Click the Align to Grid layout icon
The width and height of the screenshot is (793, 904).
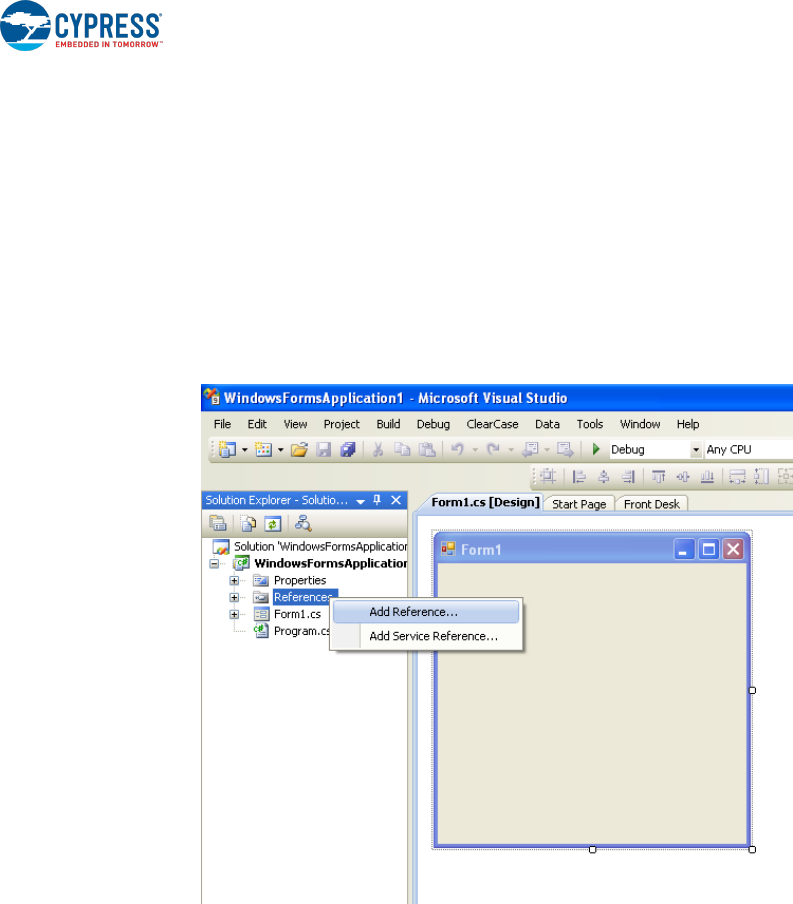click(548, 476)
